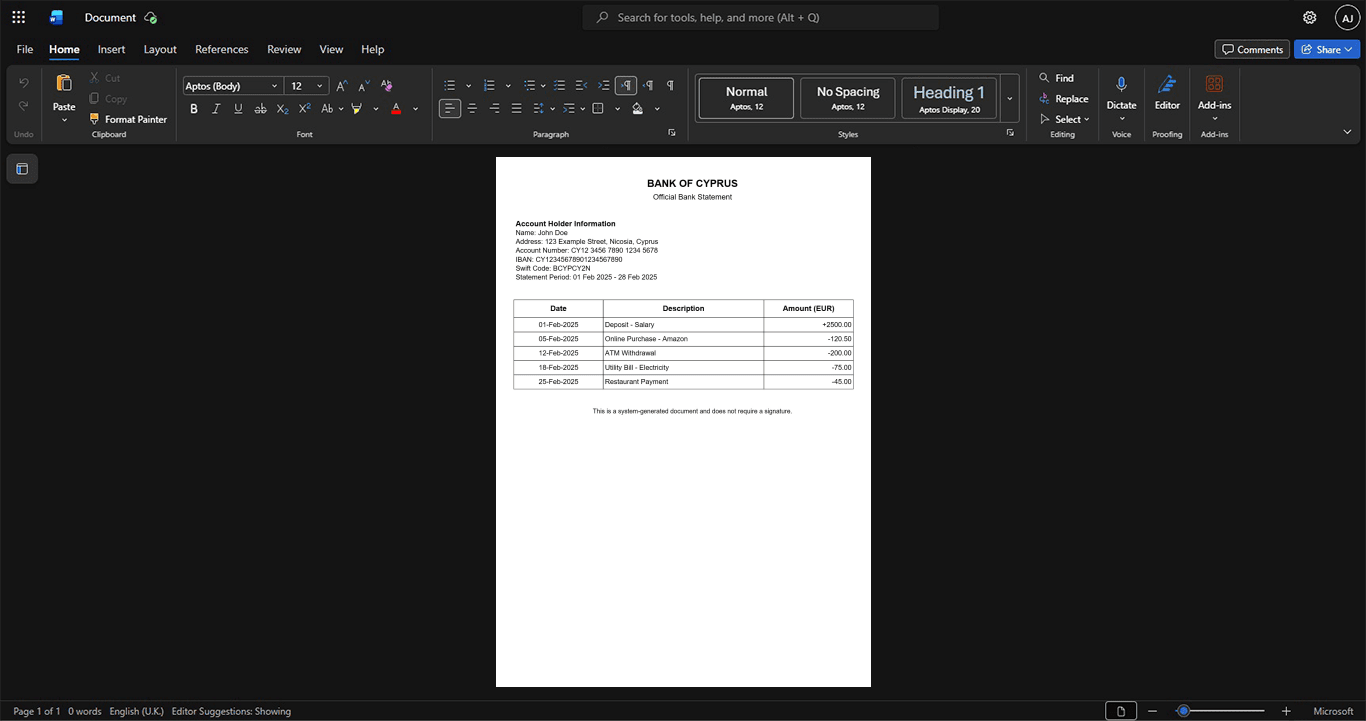Open the navigation pane icon at left

click(x=22, y=169)
